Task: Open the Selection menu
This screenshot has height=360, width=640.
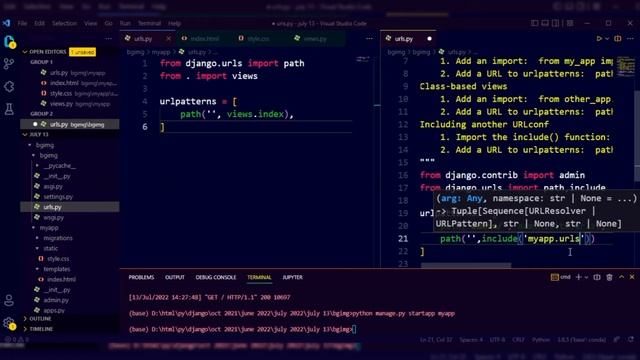Action: pyautogui.click(x=64, y=23)
